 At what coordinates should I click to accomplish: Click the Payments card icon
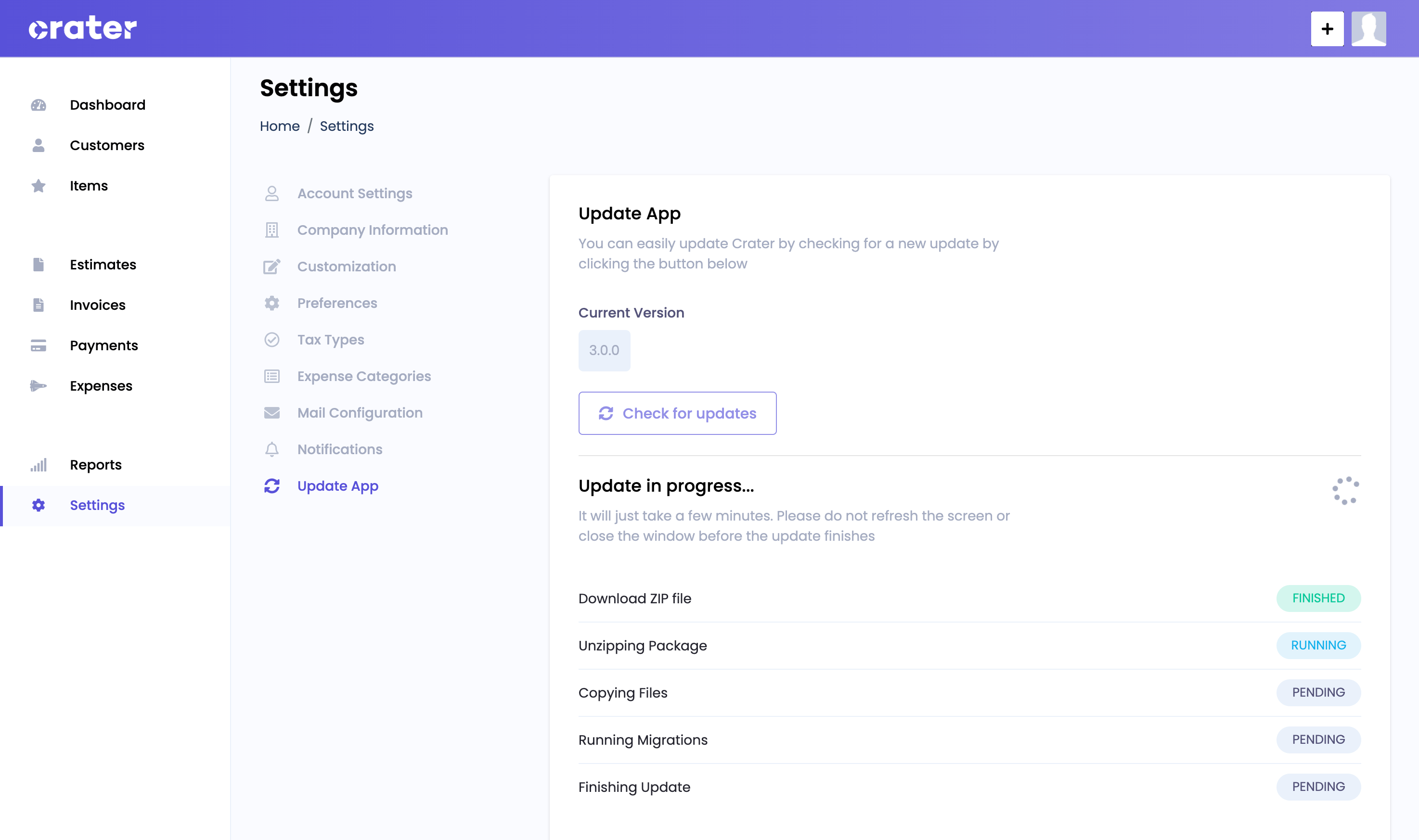[38, 345]
